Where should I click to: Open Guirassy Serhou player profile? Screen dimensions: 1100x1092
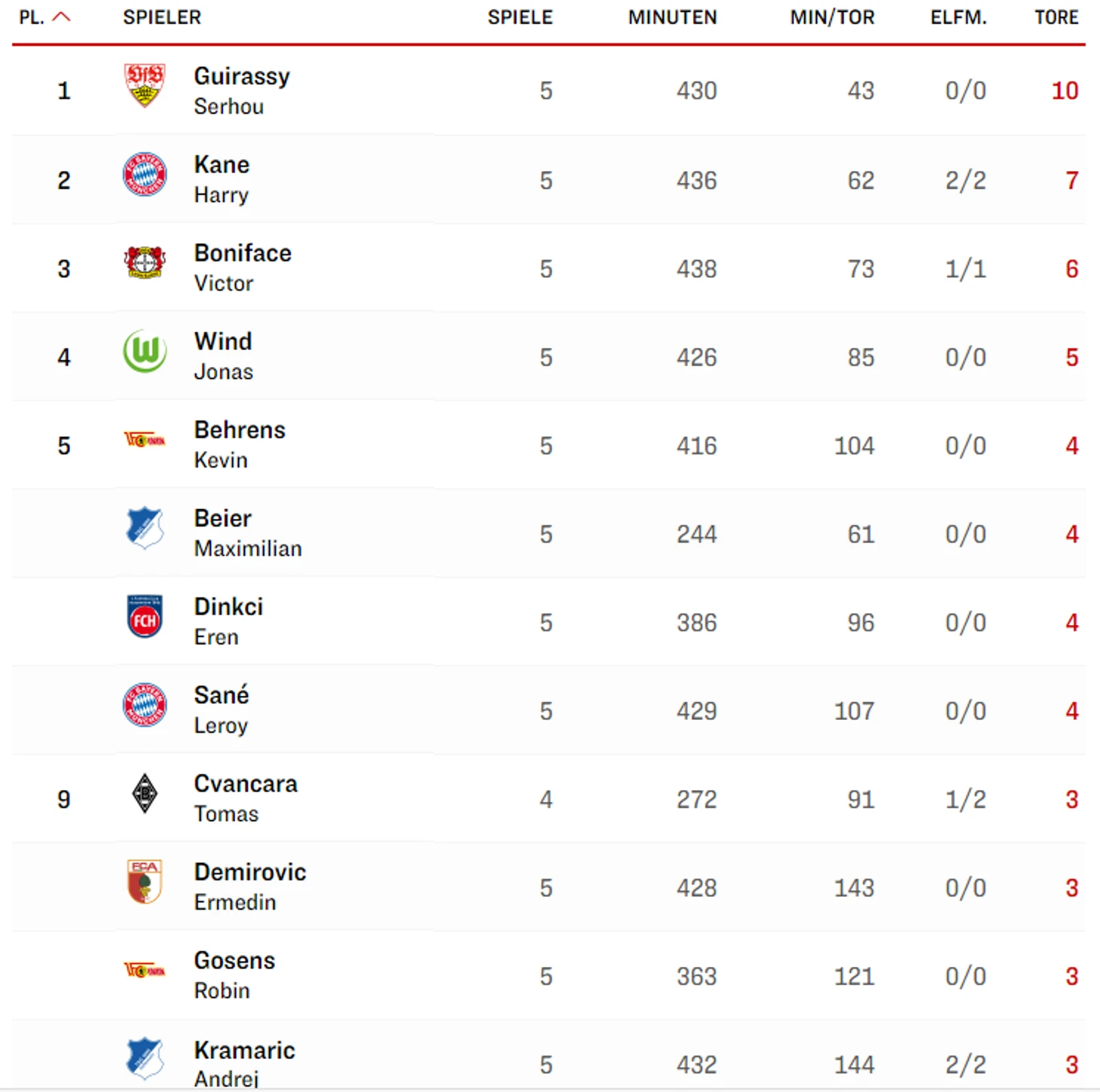click(x=242, y=90)
